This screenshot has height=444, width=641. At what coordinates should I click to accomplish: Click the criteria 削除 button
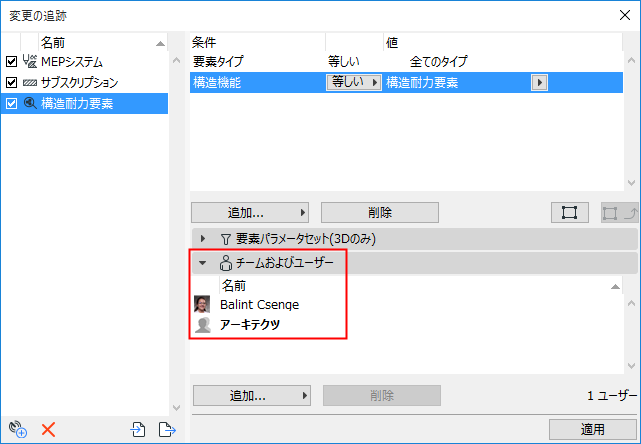point(380,213)
